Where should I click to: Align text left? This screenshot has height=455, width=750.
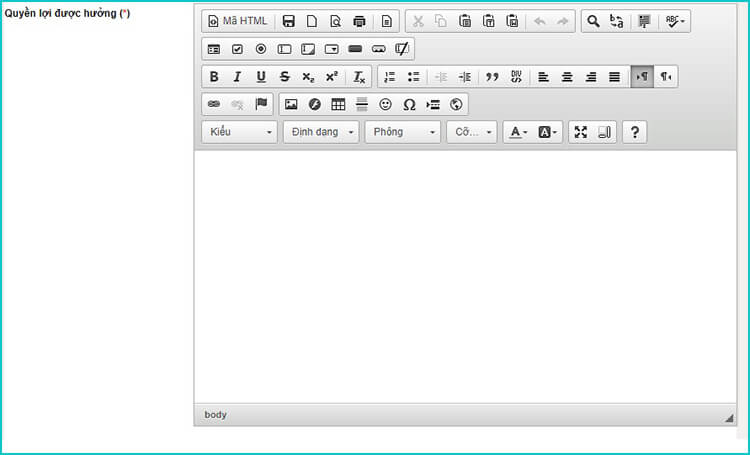click(543, 77)
